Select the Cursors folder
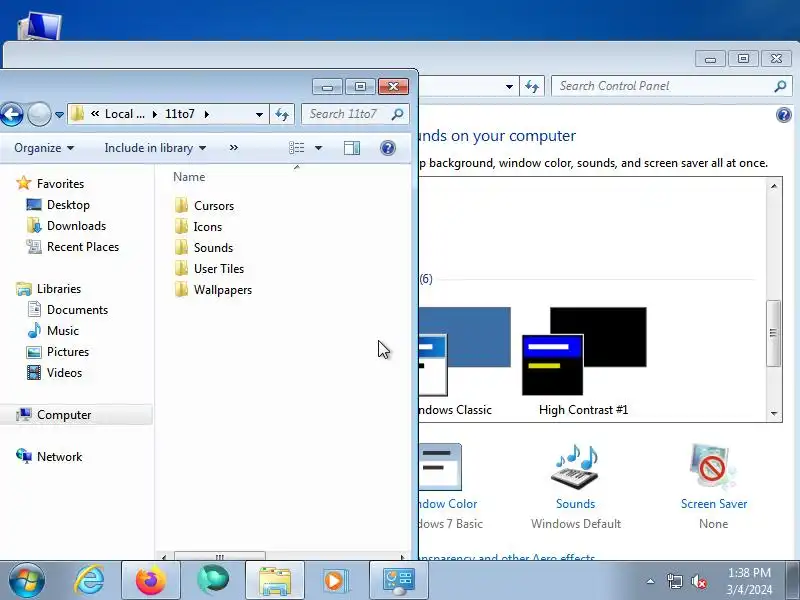800x600 pixels. (204, 206)
